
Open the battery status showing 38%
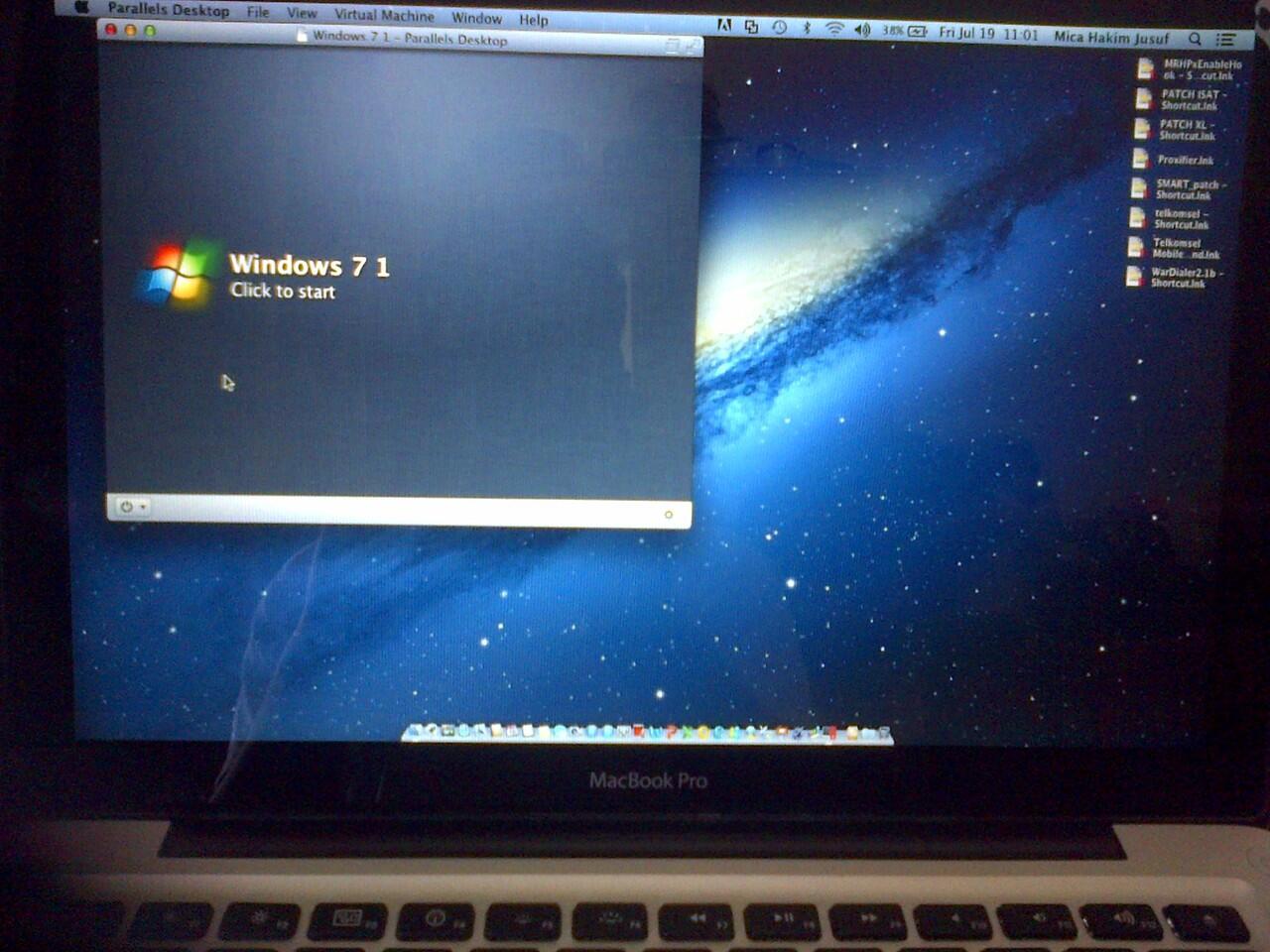[905, 31]
